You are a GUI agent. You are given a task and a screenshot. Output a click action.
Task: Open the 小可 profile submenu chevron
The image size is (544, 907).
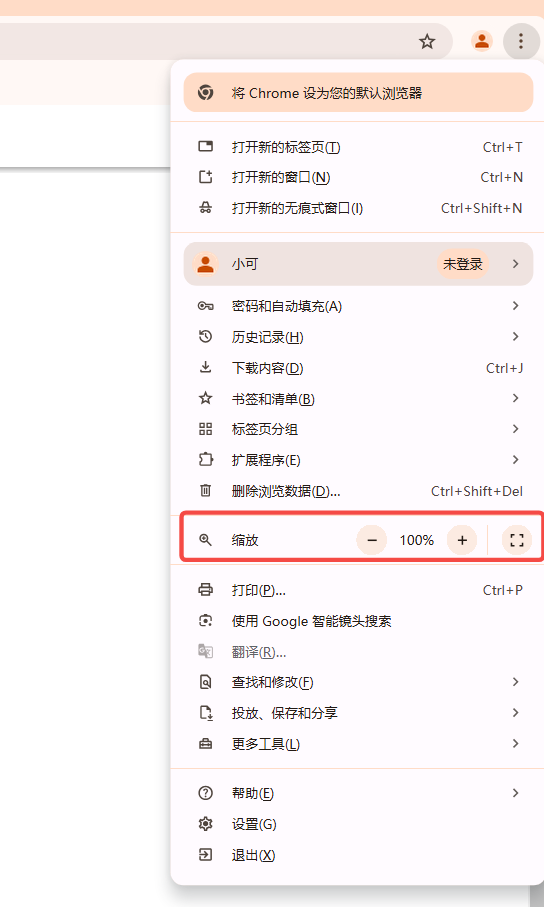515,264
